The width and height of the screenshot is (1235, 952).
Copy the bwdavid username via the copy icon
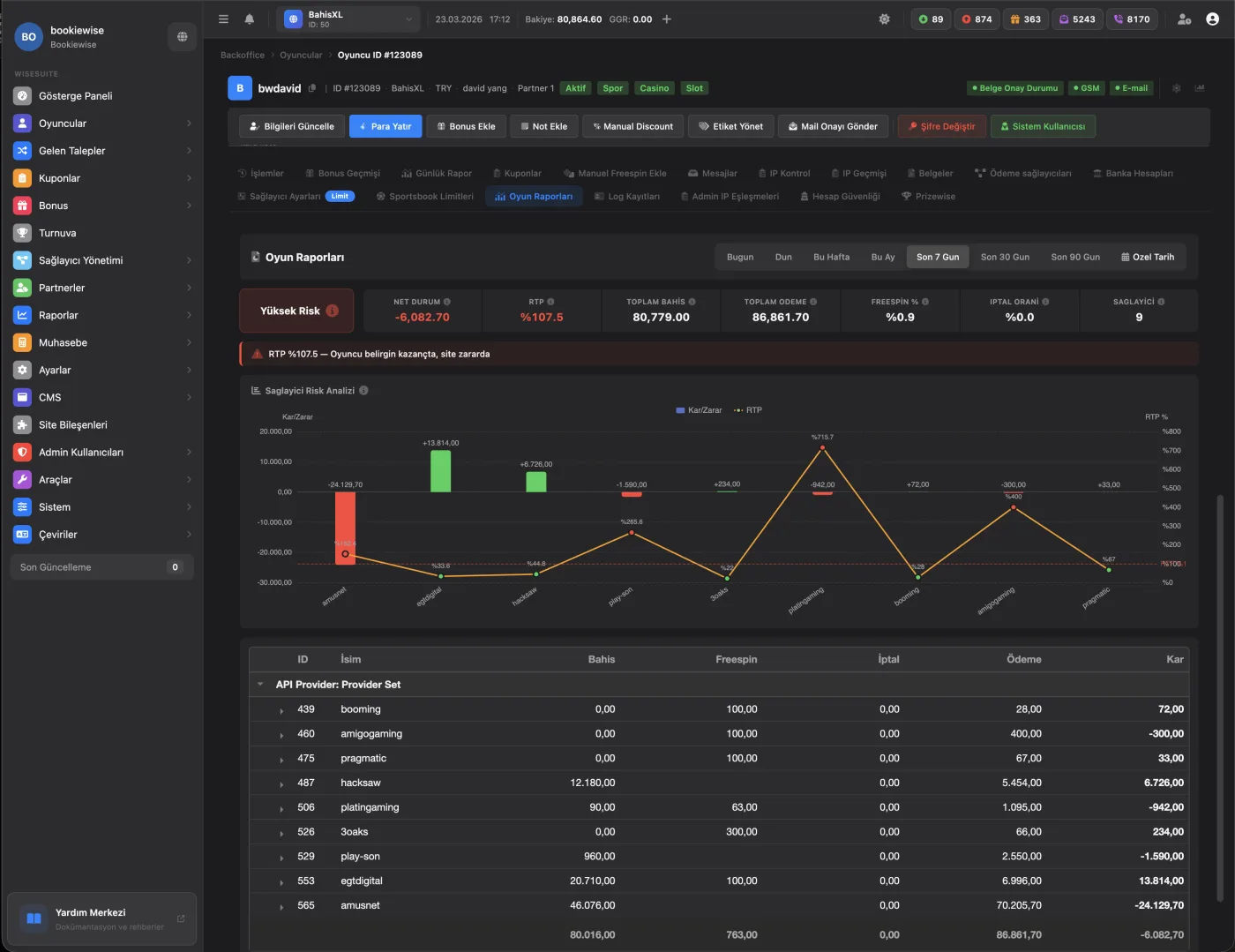[313, 88]
